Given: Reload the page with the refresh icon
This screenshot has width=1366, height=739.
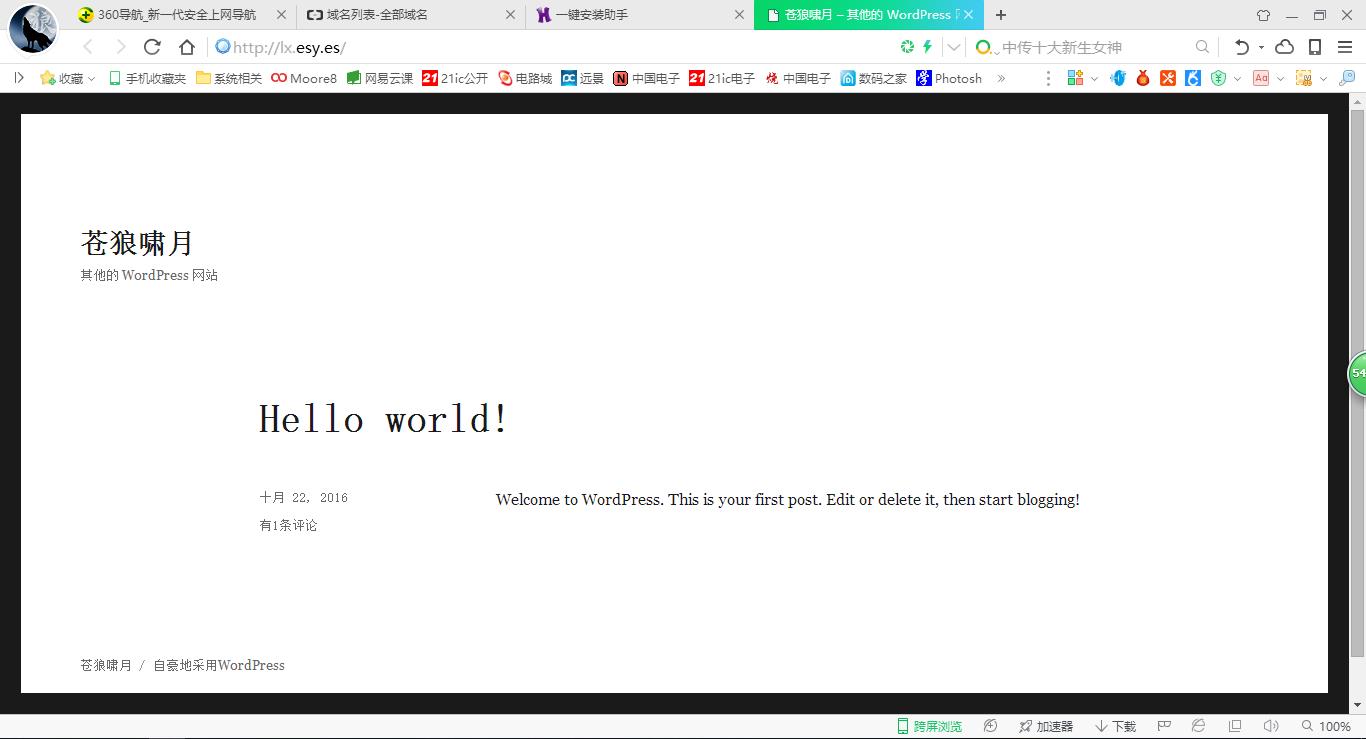Looking at the screenshot, I should [x=152, y=47].
